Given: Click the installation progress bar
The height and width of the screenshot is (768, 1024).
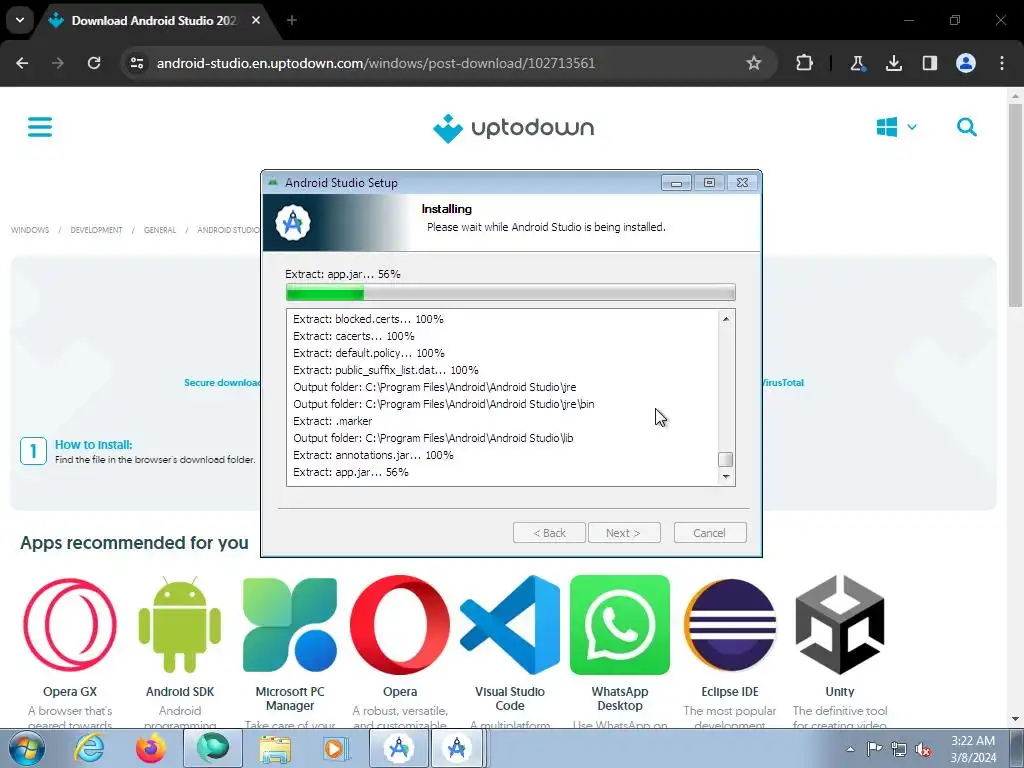Looking at the screenshot, I should (511, 292).
